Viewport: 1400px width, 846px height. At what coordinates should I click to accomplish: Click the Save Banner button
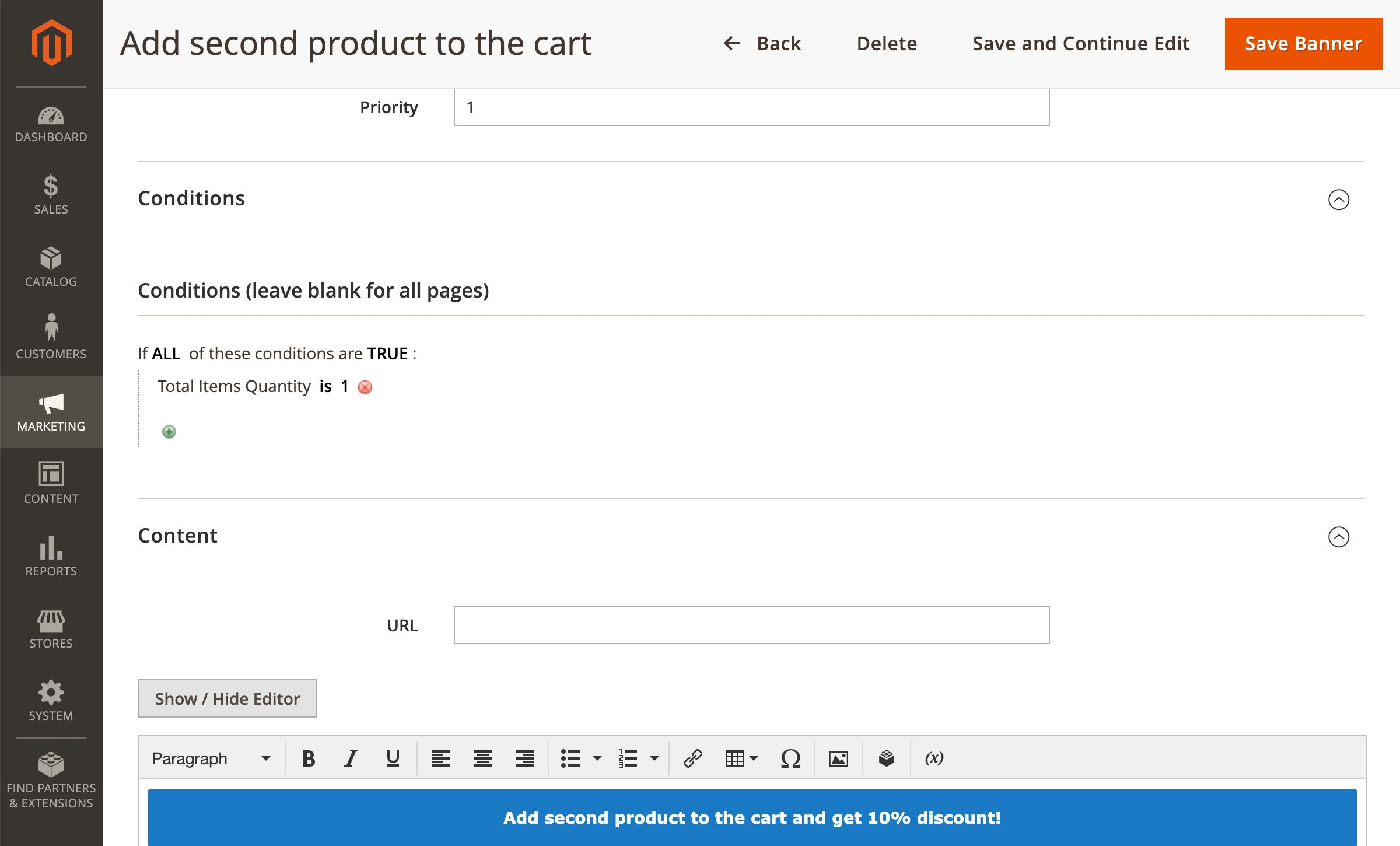[1303, 44]
